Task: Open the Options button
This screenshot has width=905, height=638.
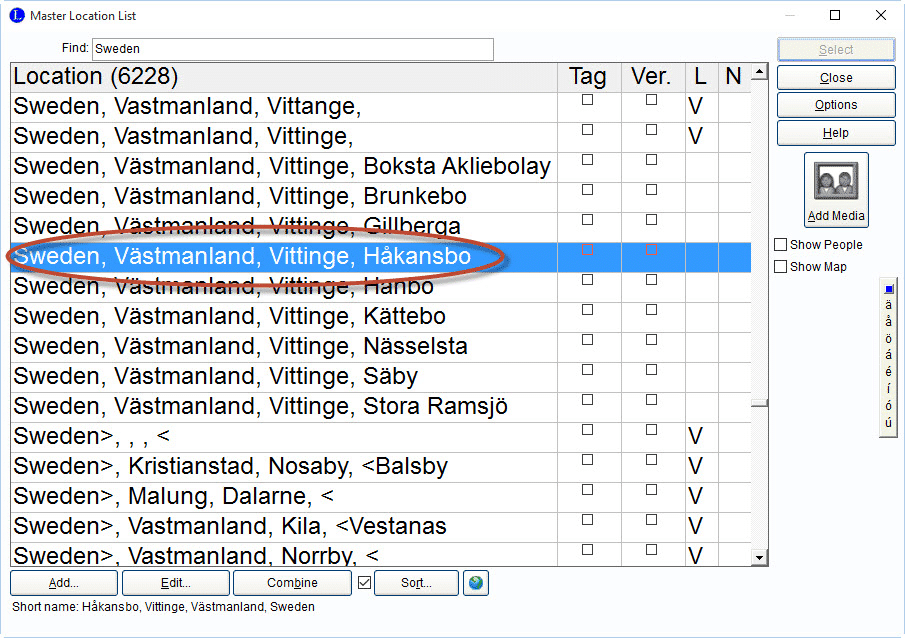Action: pyautogui.click(x=836, y=105)
